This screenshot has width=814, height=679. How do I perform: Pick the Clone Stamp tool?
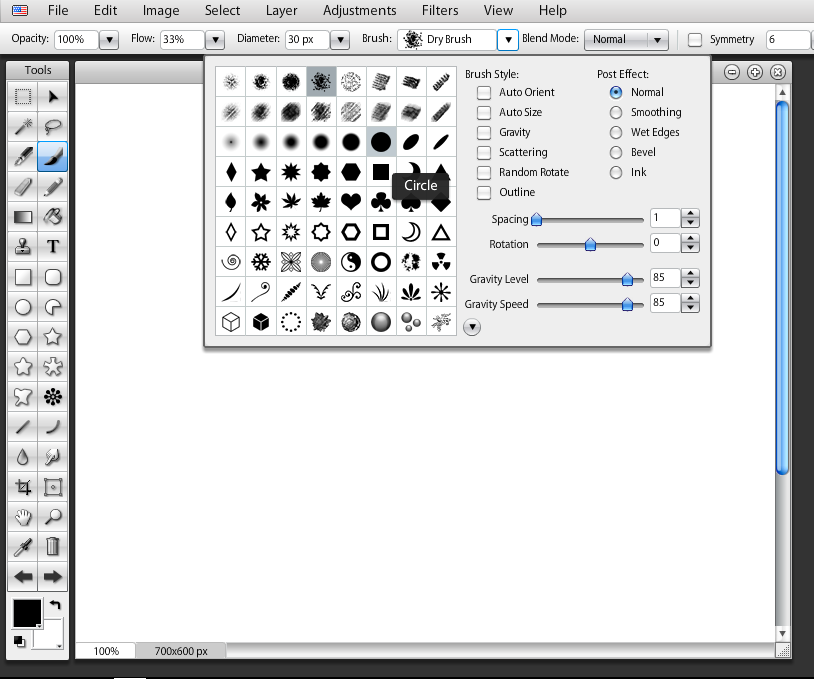tap(23, 247)
